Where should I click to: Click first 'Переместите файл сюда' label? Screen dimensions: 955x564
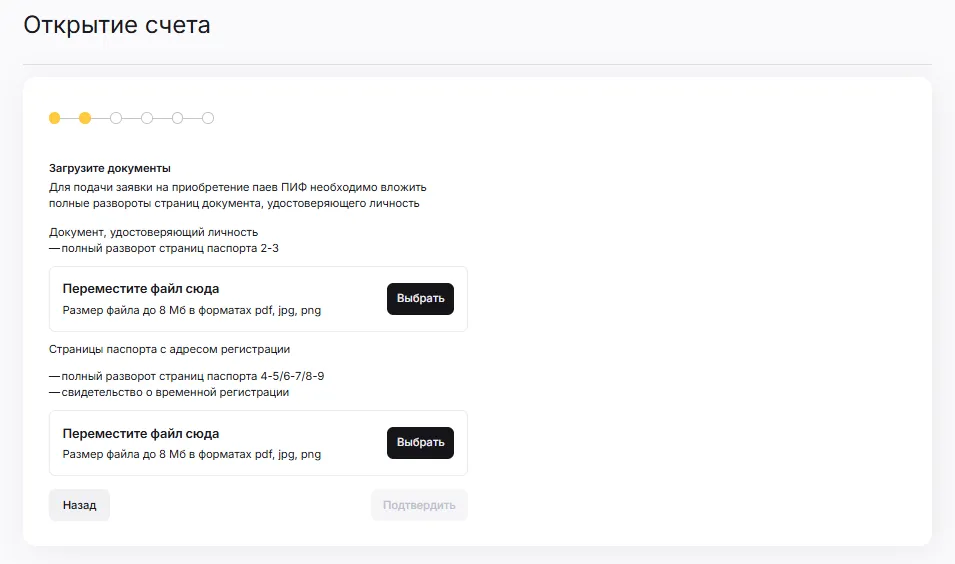click(141, 289)
